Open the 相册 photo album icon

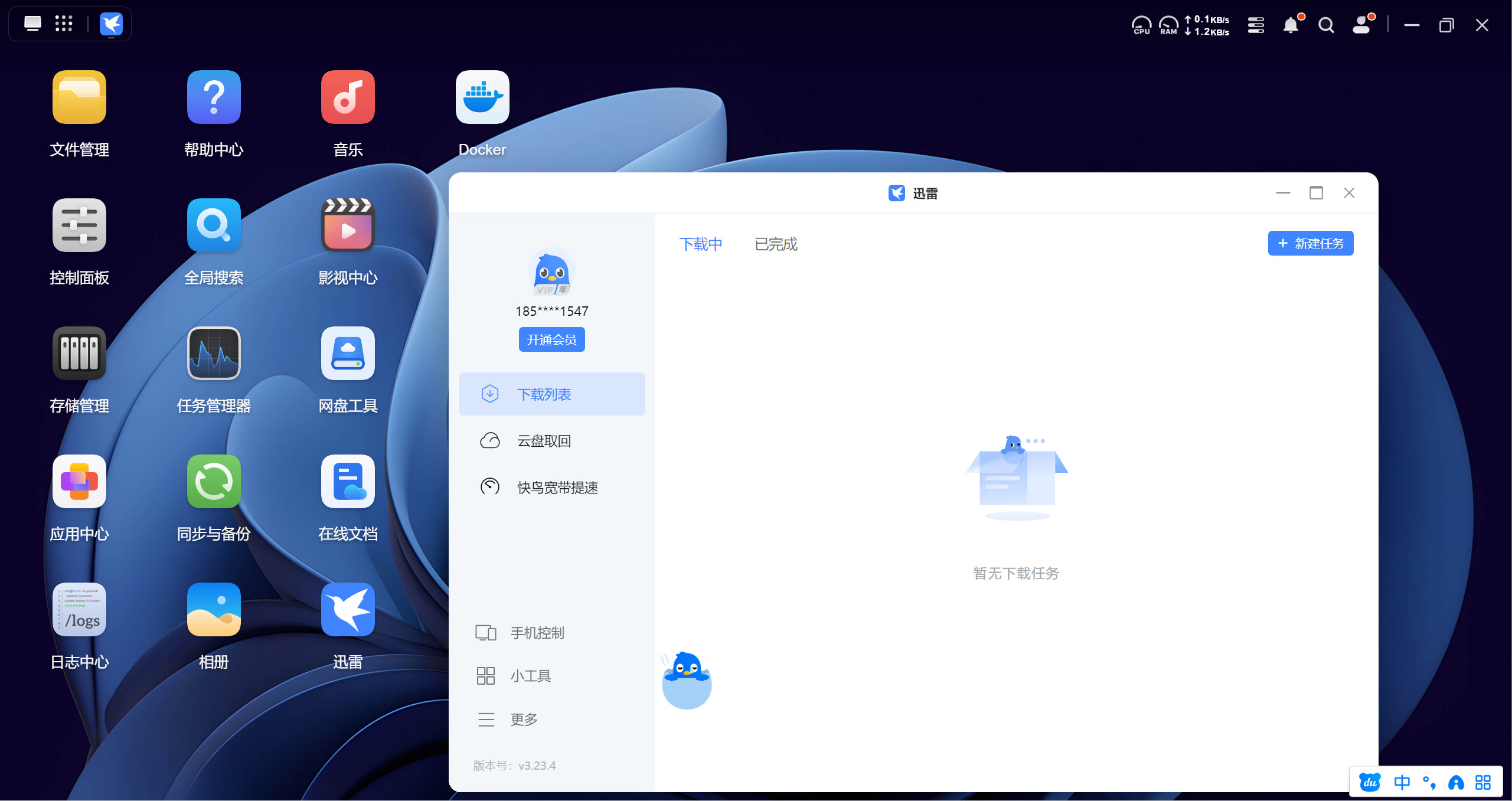[214, 610]
